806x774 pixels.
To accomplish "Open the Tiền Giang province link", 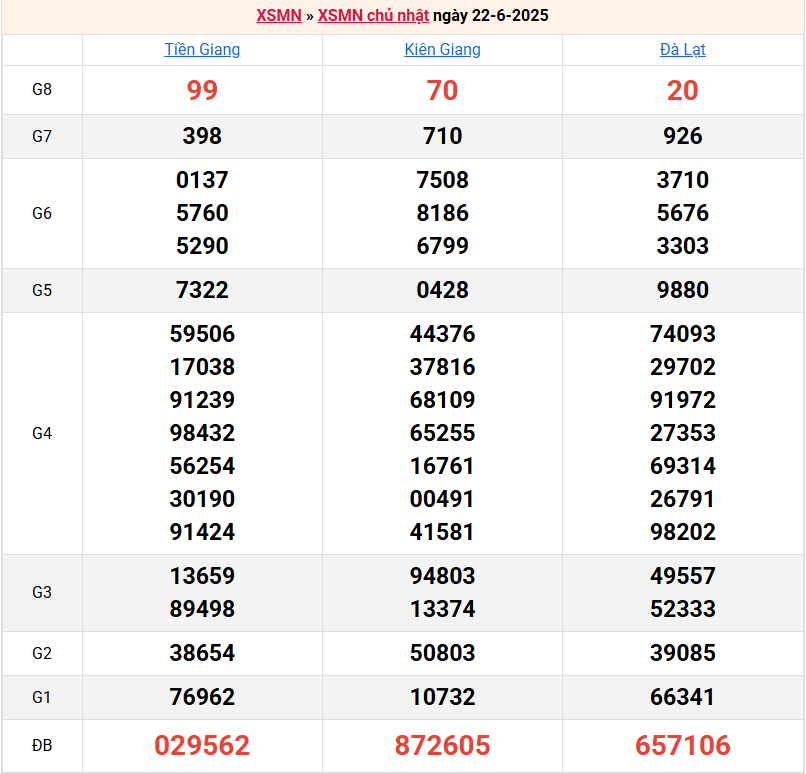I will point(202,49).
